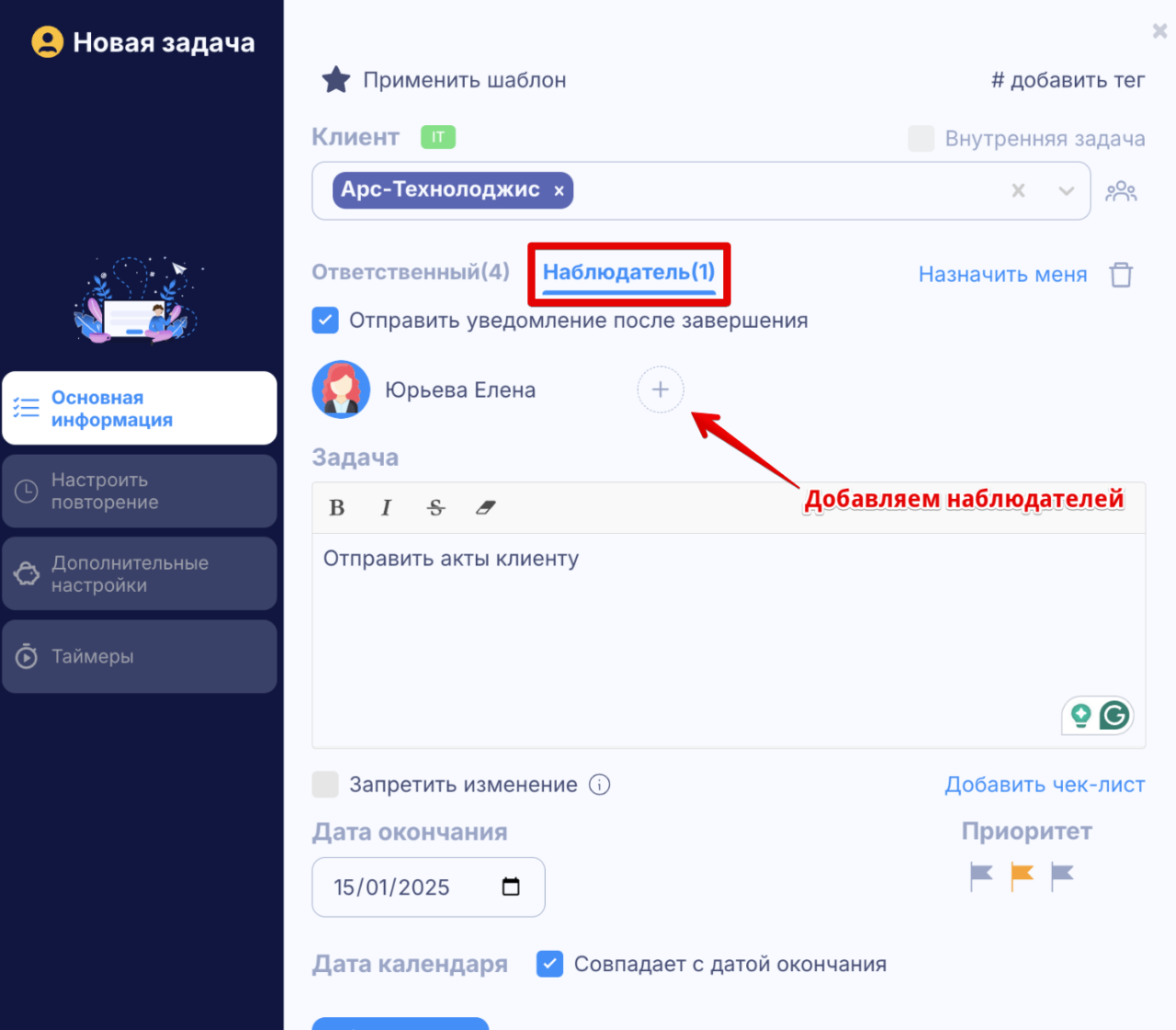Open the client group people icon
The height and width of the screenshot is (1030, 1176).
click(x=1121, y=191)
